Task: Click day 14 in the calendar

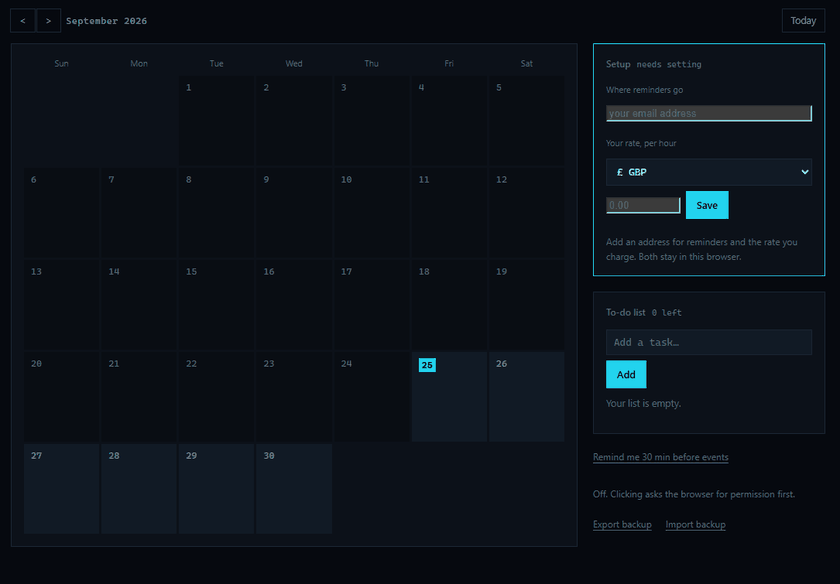Action: [x=139, y=305]
